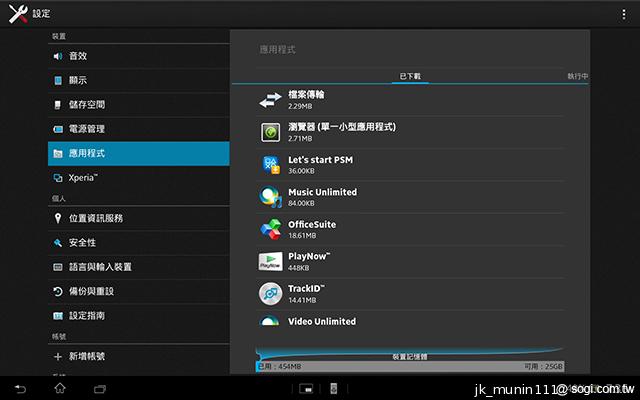Tap the Recent apps navigation button
The height and width of the screenshot is (400, 640).
tap(100, 389)
